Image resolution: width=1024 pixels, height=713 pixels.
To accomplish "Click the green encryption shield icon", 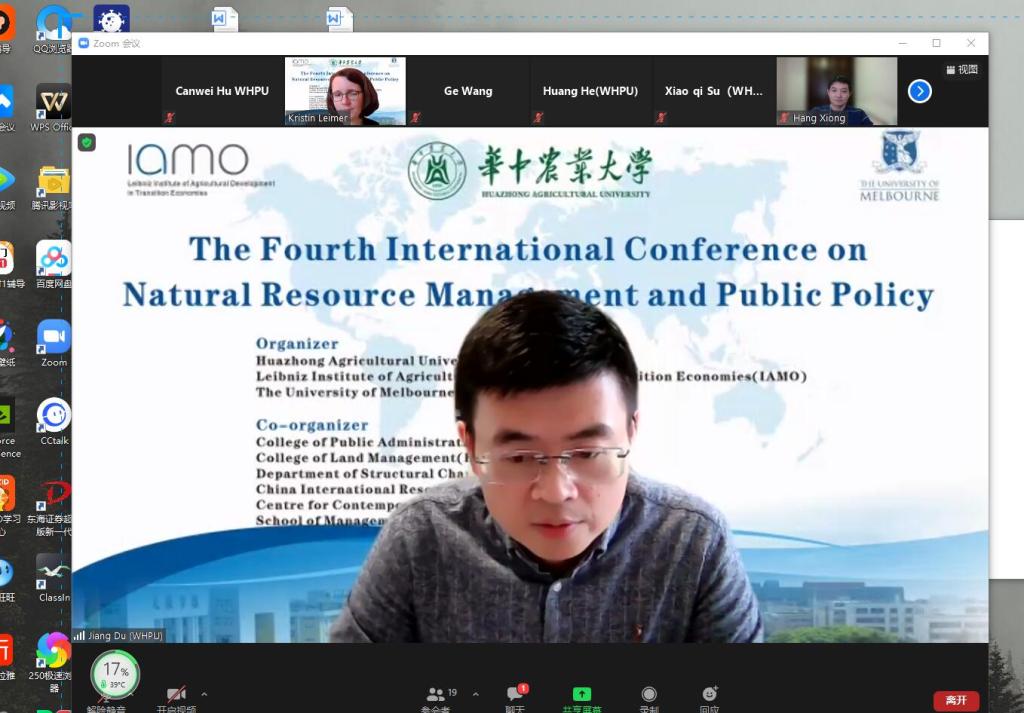I will [x=87, y=143].
